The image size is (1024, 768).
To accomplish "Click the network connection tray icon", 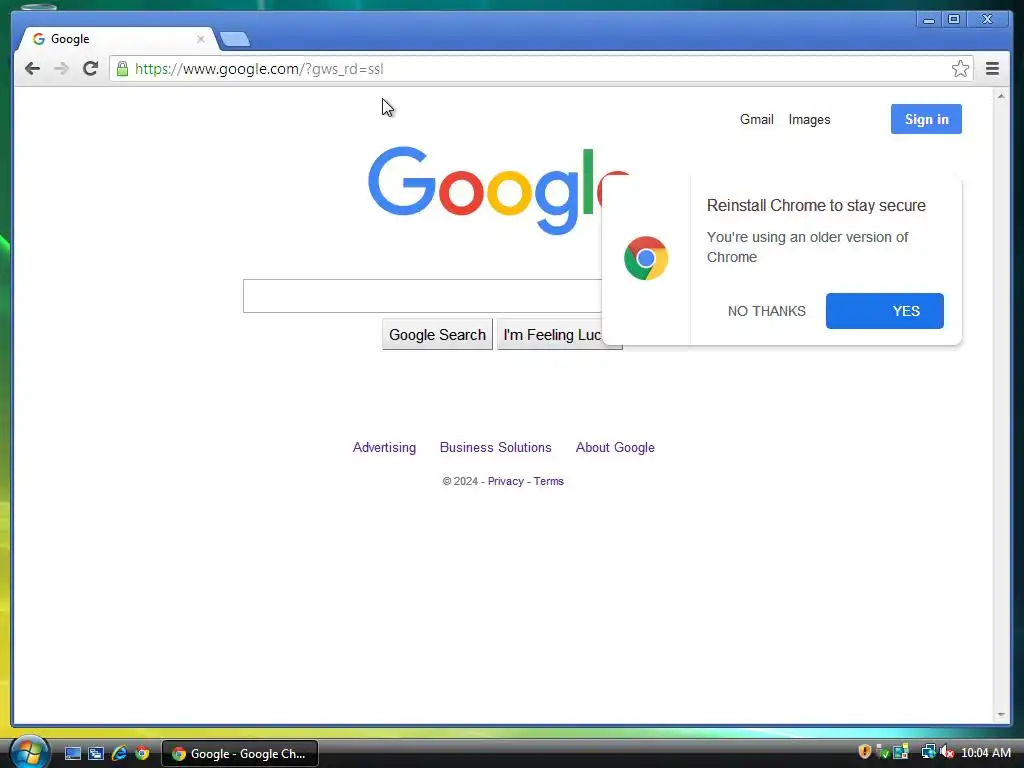I will [928, 752].
